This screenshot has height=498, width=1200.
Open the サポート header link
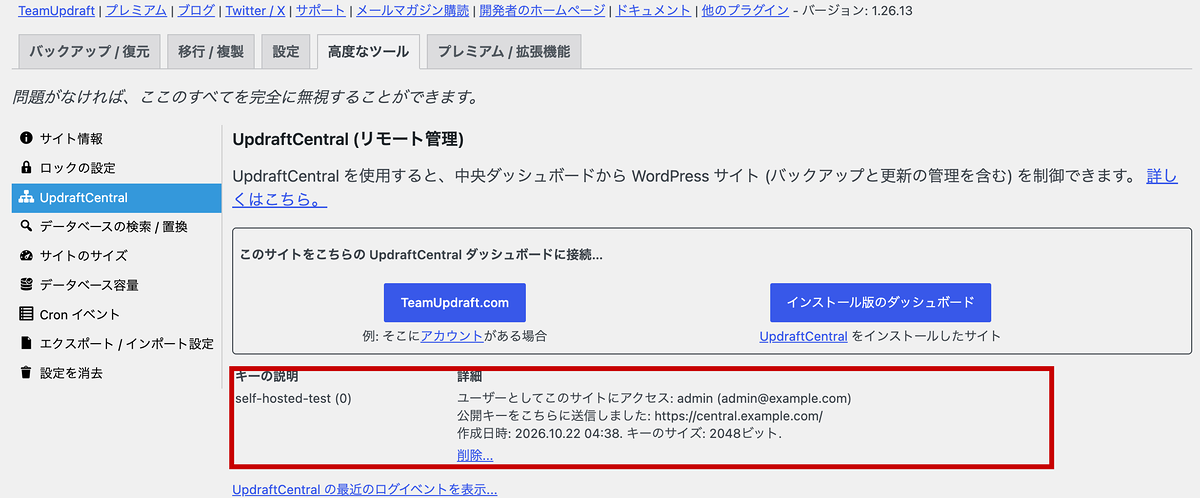tap(320, 11)
